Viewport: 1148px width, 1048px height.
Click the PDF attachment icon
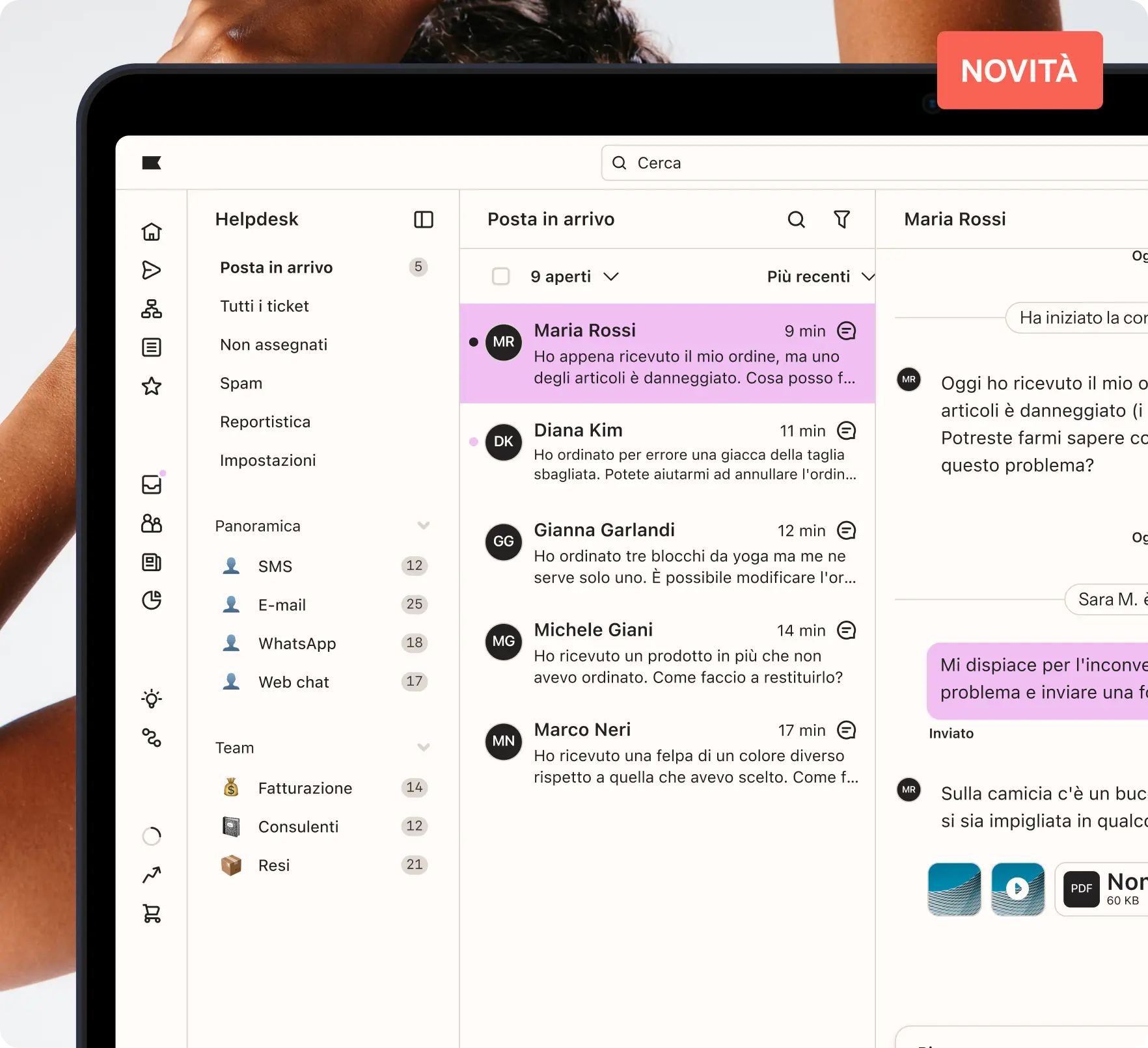click(1081, 889)
